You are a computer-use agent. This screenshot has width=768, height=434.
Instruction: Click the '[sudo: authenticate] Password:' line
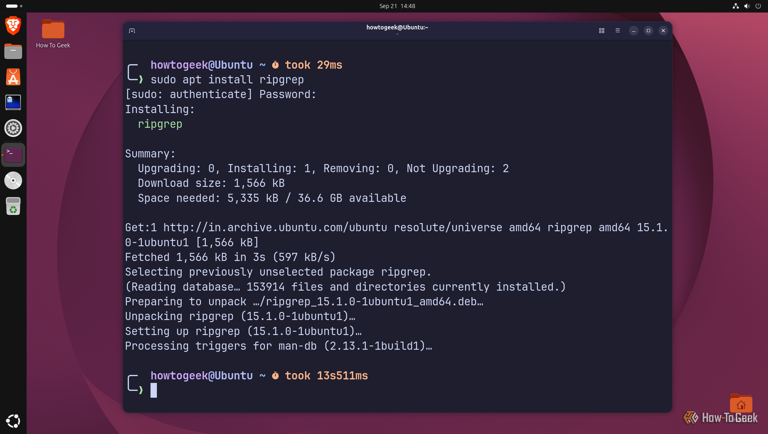(220, 94)
